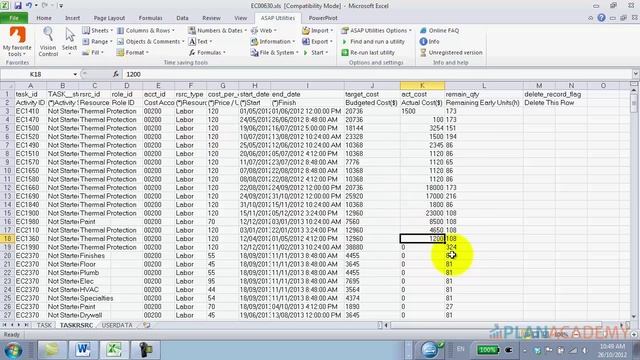The width and height of the screenshot is (640, 360).
Task: Click the Save icon in quick access toolbar
Action: (x=18, y=6)
